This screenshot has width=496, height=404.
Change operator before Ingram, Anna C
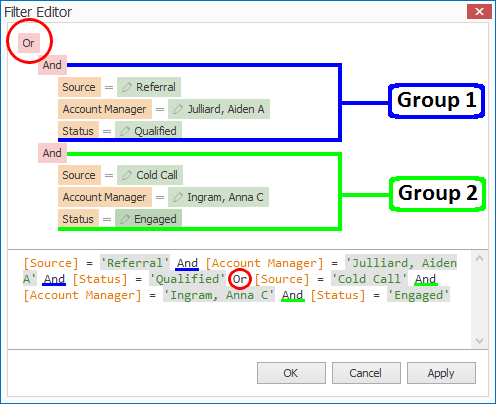click(160, 197)
